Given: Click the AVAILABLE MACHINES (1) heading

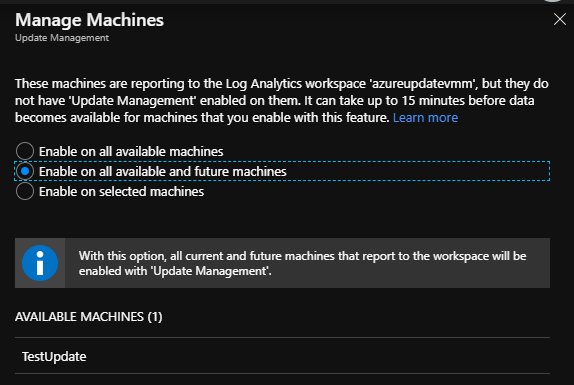Looking at the screenshot, I should point(89,317).
